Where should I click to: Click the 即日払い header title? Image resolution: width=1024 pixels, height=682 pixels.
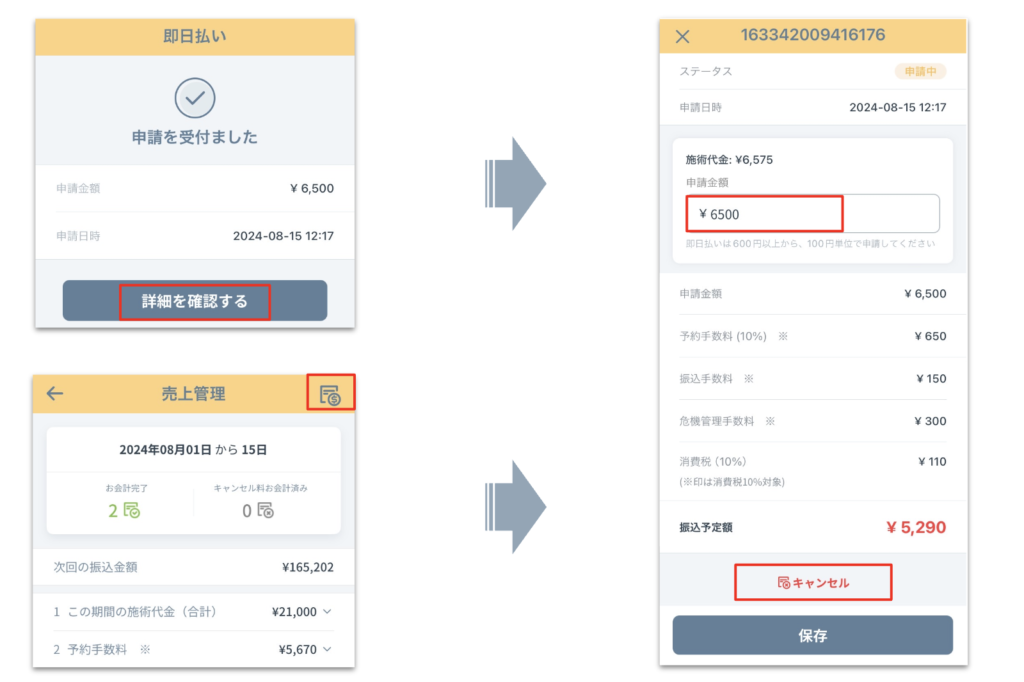[195, 37]
